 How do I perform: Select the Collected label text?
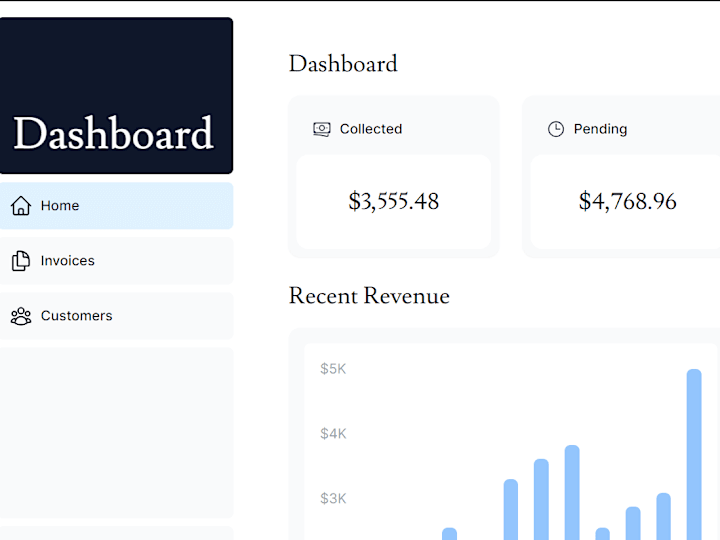(x=371, y=129)
